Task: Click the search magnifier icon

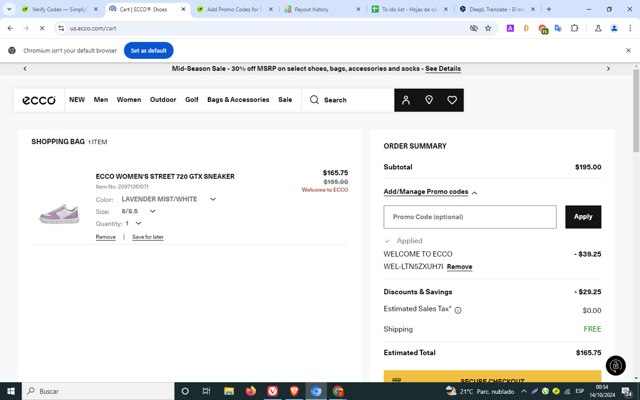Action: (x=314, y=100)
